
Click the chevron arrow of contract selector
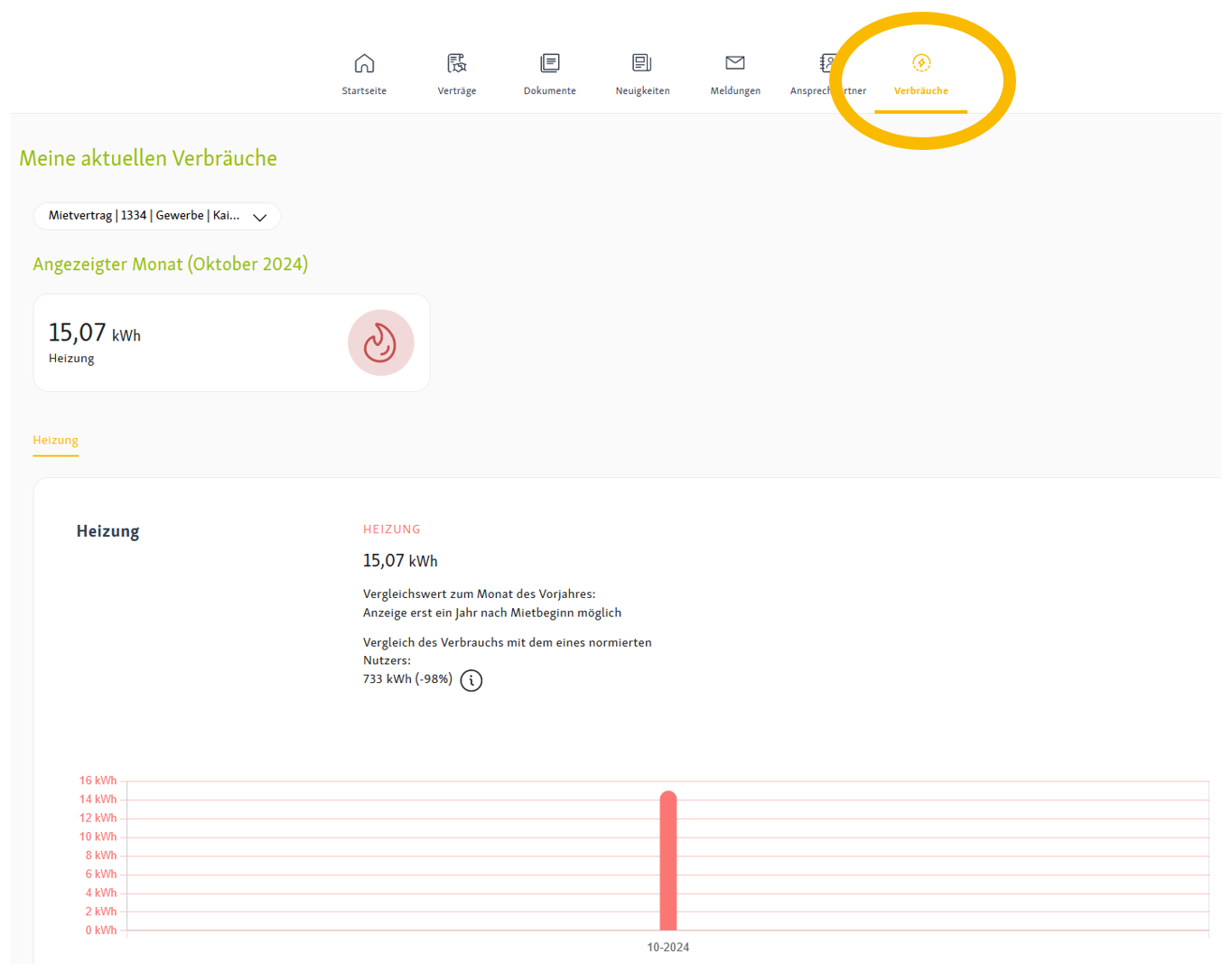tap(260, 217)
